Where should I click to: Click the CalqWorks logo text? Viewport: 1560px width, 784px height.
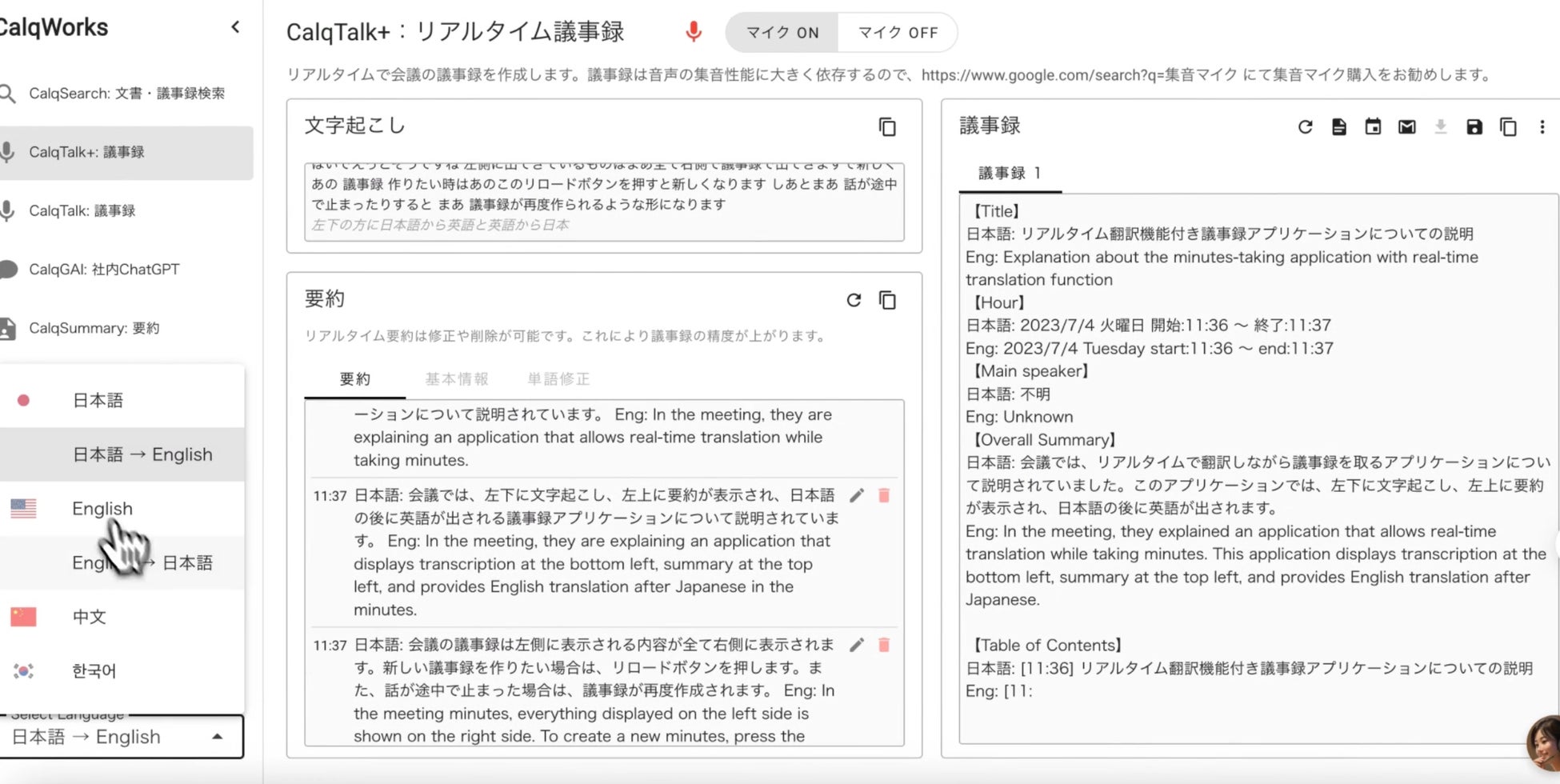(x=54, y=27)
